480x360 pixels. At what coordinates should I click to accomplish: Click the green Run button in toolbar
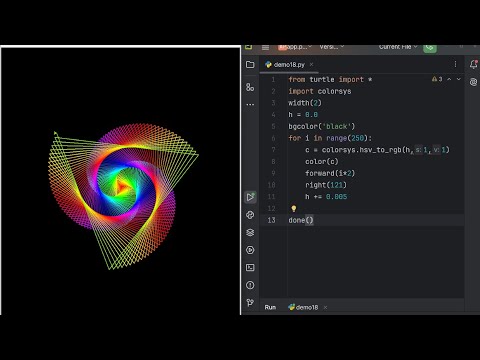(x=430, y=48)
